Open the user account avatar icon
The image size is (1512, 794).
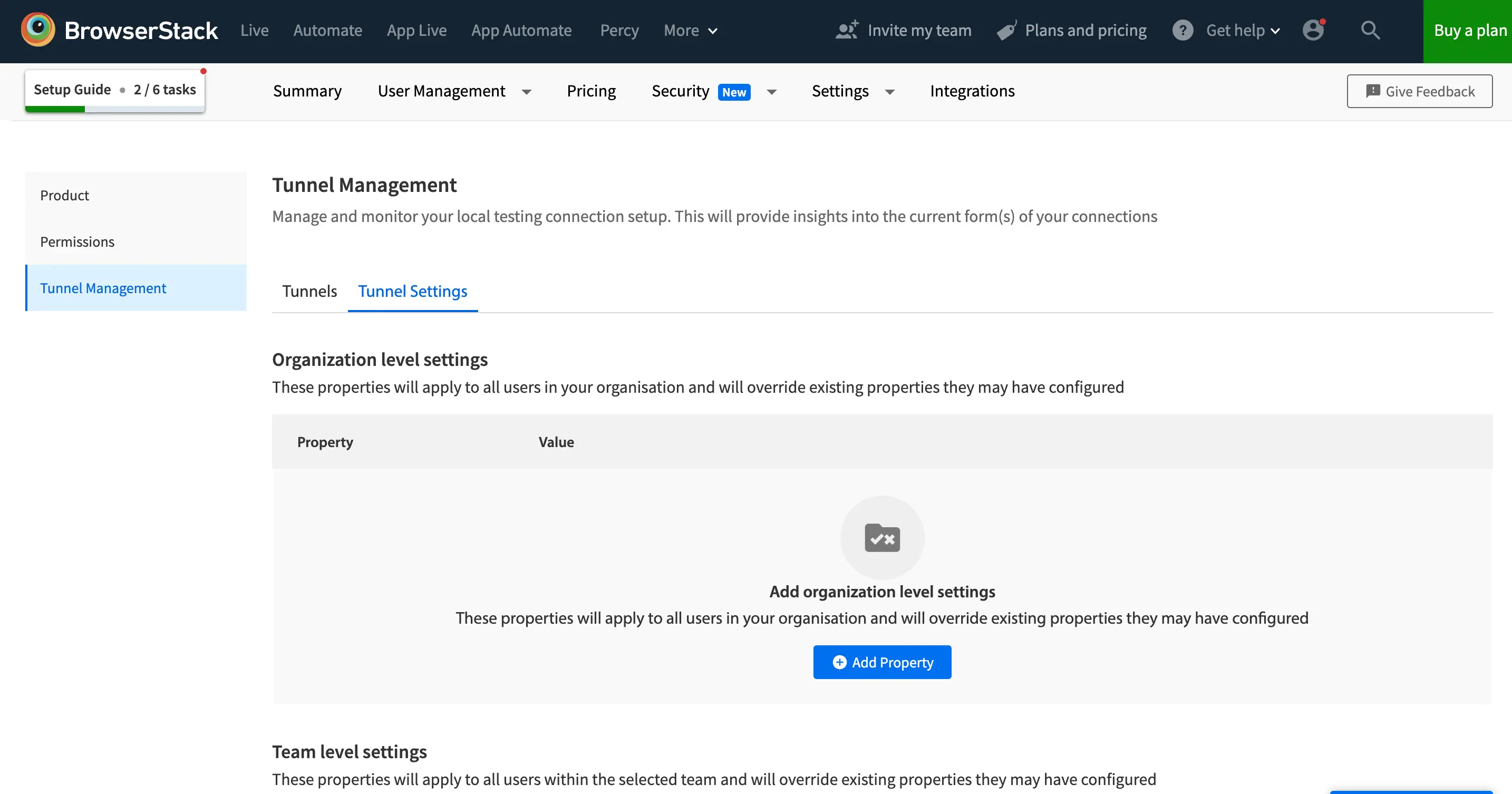[1312, 30]
